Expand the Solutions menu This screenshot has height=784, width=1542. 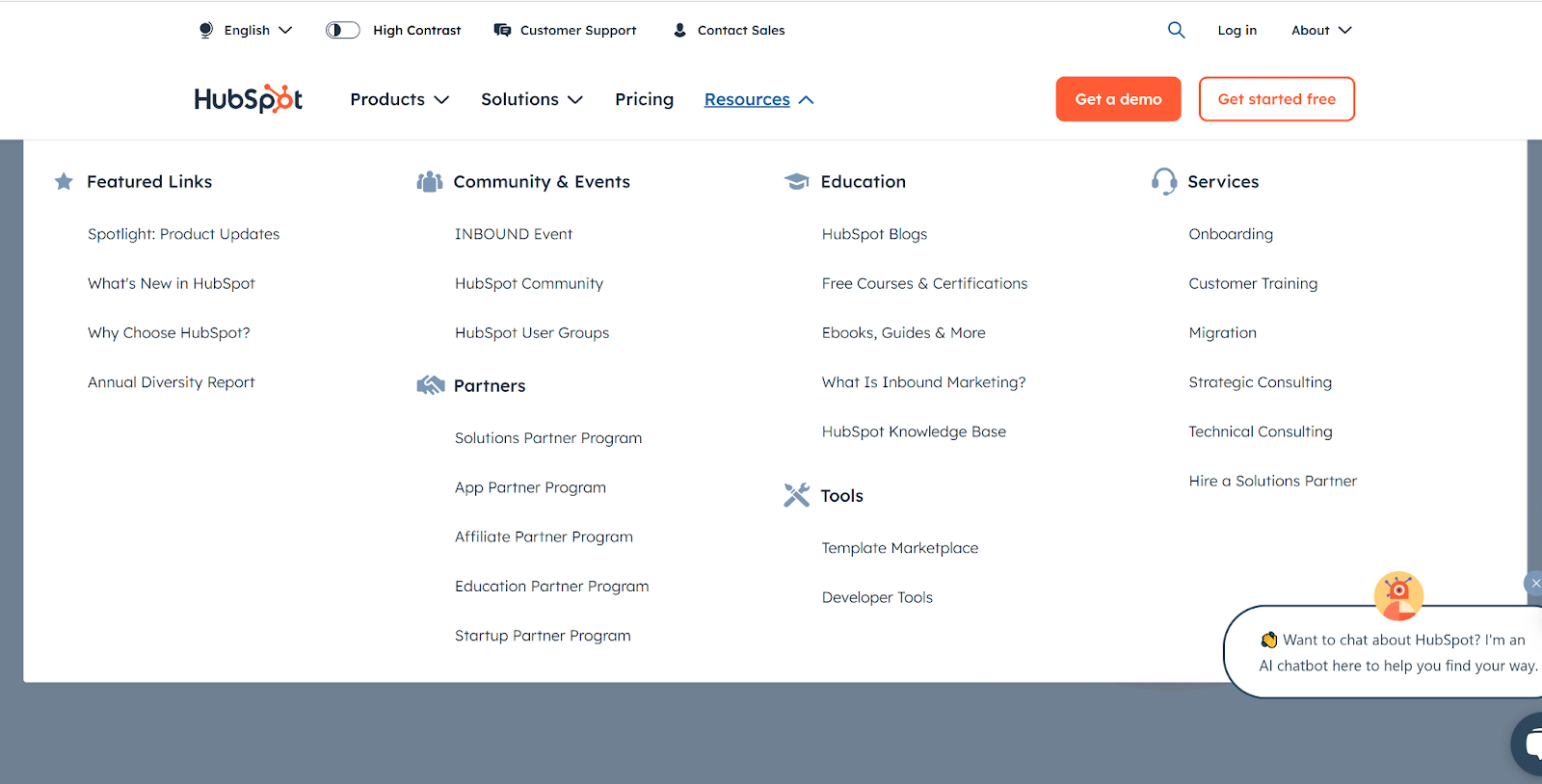(532, 99)
